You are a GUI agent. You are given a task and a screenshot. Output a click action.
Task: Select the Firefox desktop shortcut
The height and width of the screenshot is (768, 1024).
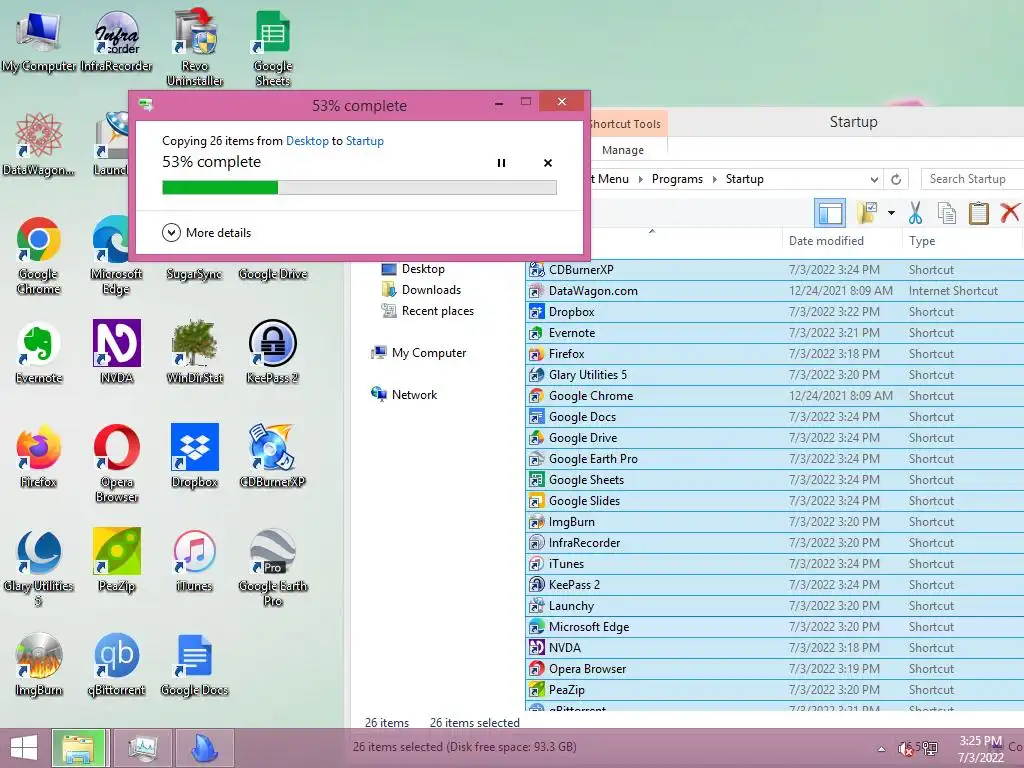coord(39,456)
